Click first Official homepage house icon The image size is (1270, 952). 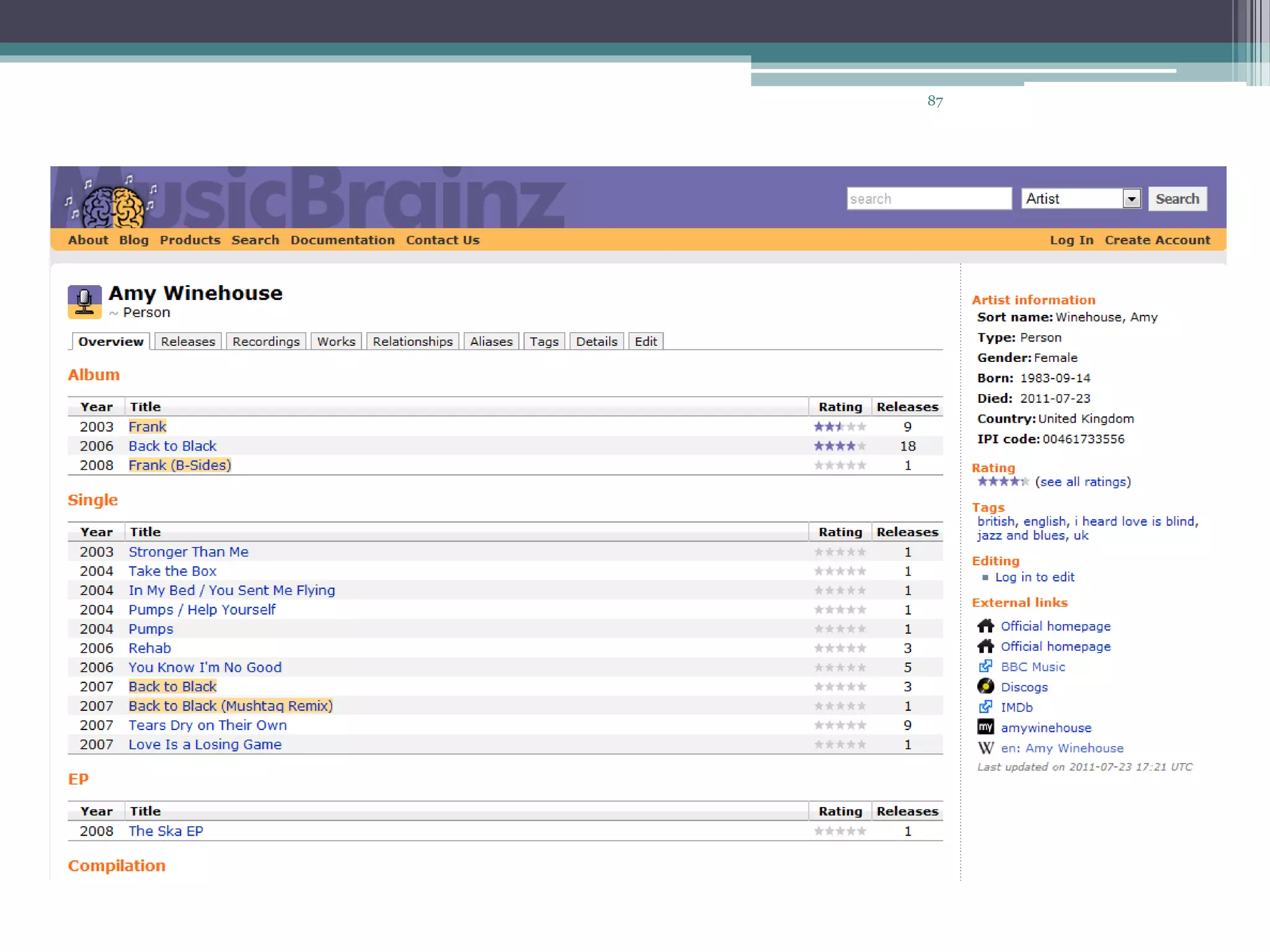point(985,626)
